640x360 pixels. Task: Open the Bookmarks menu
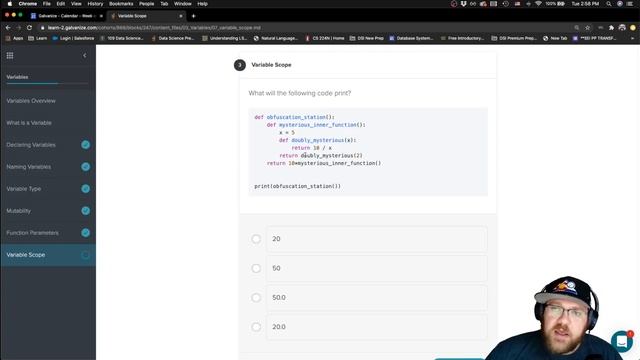pyautogui.click(x=121, y=4)
